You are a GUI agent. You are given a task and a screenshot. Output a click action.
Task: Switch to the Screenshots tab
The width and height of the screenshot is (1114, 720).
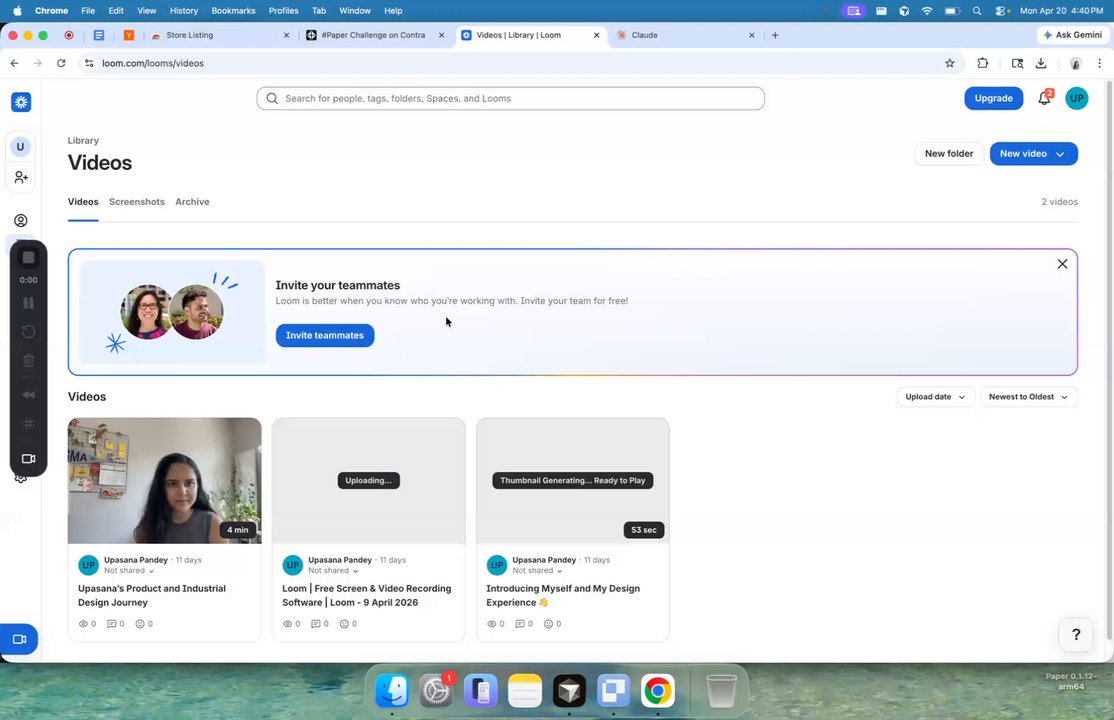coord(136,202)
